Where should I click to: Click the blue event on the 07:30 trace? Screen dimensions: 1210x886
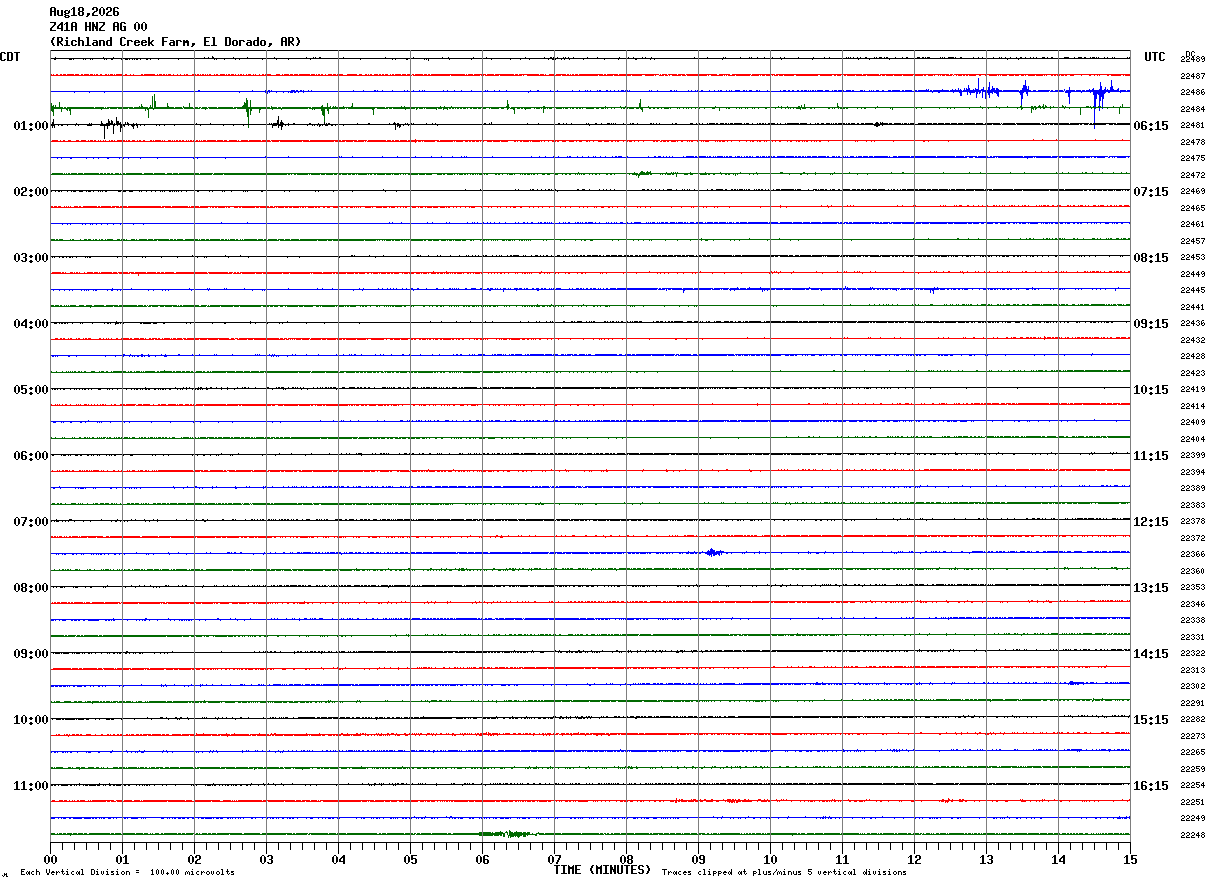[713, 552]
